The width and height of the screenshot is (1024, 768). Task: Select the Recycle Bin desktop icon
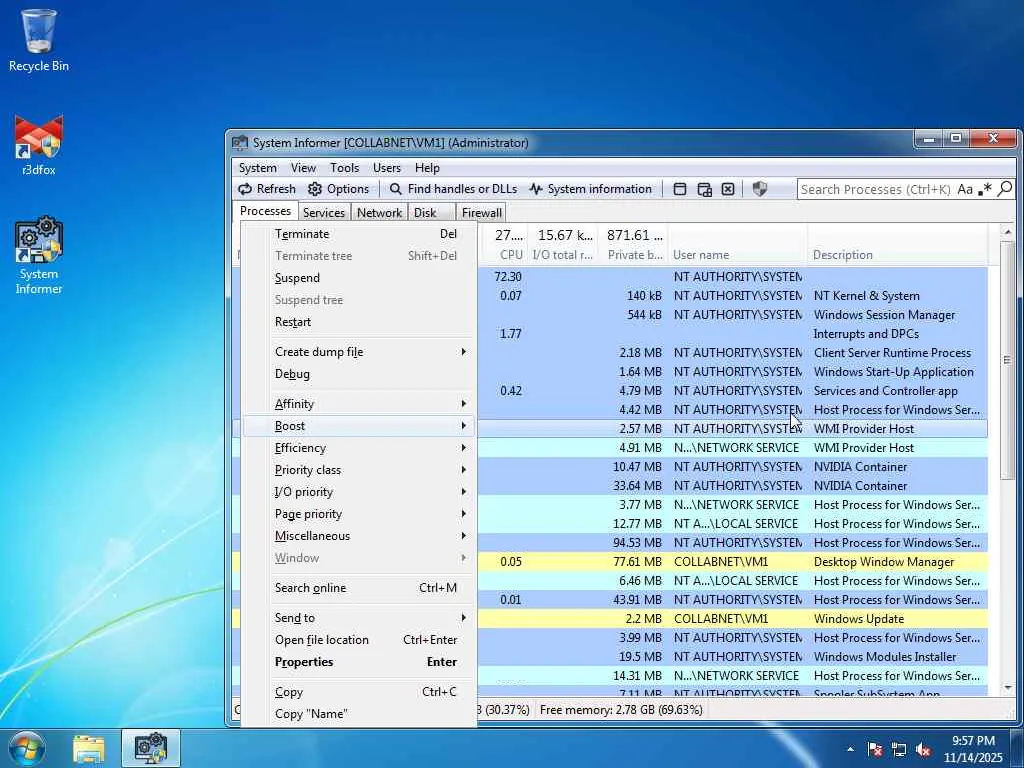[39, 40]
